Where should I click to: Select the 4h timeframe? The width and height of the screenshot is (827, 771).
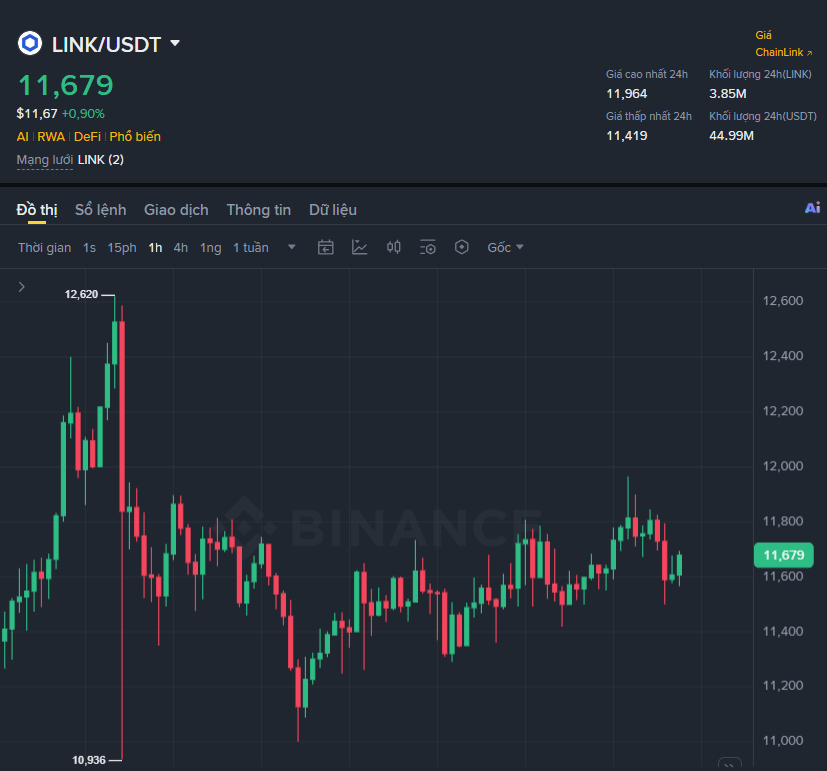[x=181, y=247]
